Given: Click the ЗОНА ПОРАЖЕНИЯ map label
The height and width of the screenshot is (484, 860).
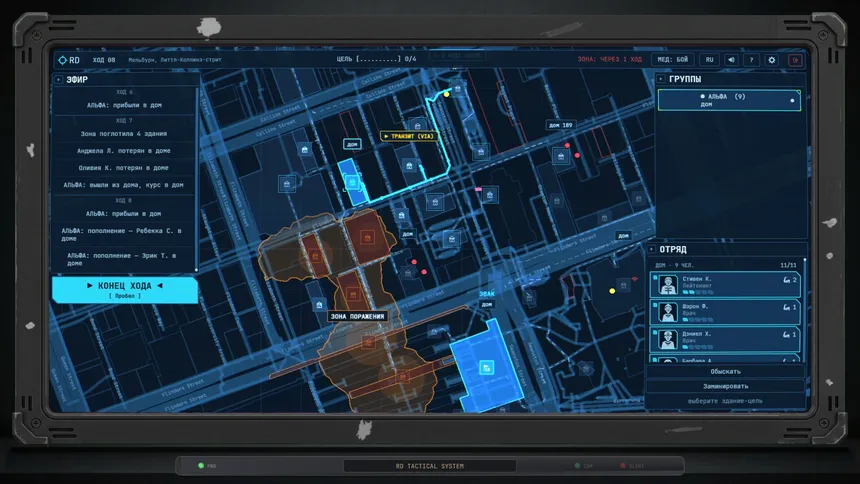Looking at the screenshot, I should 358,317.
